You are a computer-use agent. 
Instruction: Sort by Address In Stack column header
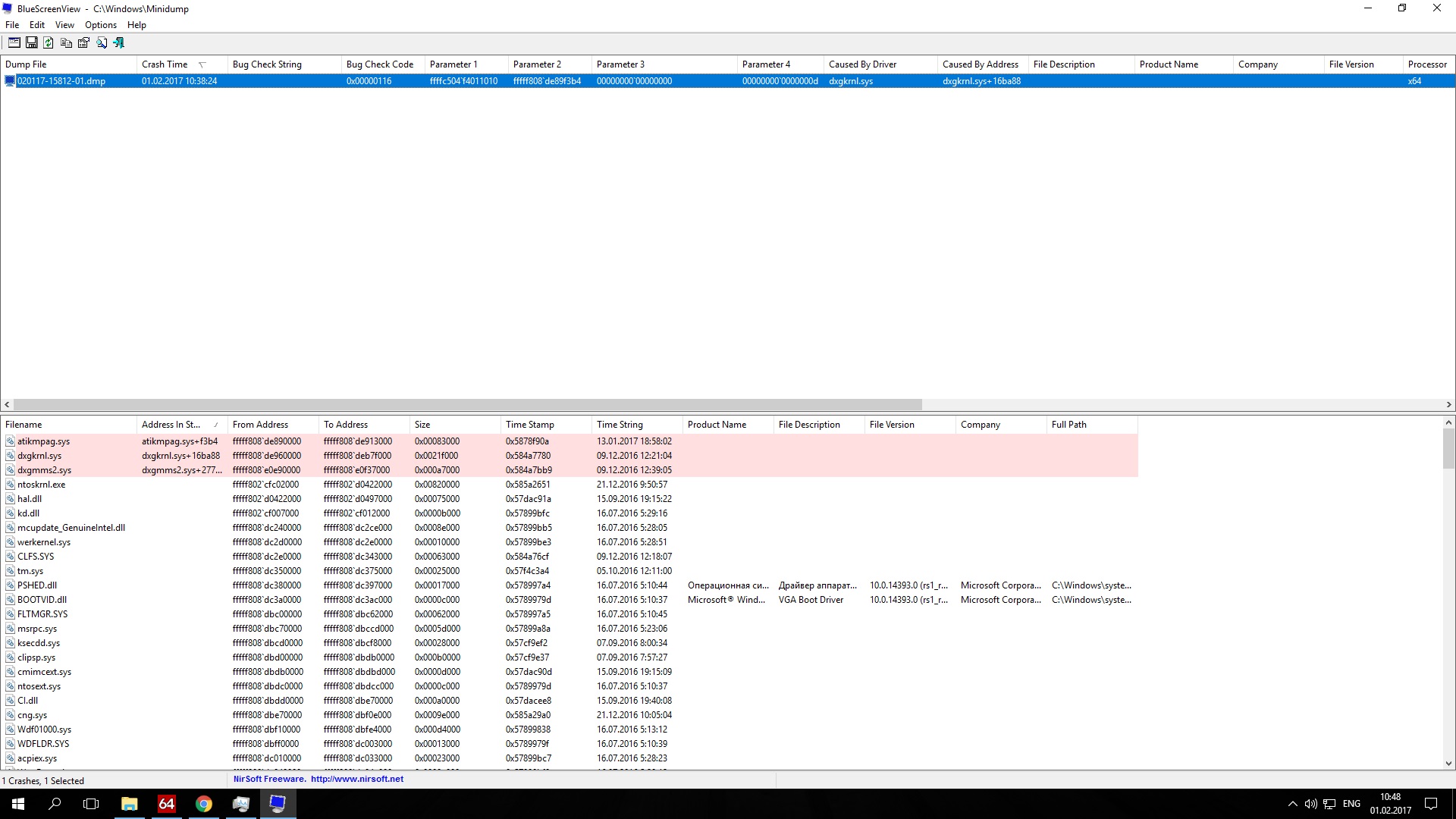point(171,425)
